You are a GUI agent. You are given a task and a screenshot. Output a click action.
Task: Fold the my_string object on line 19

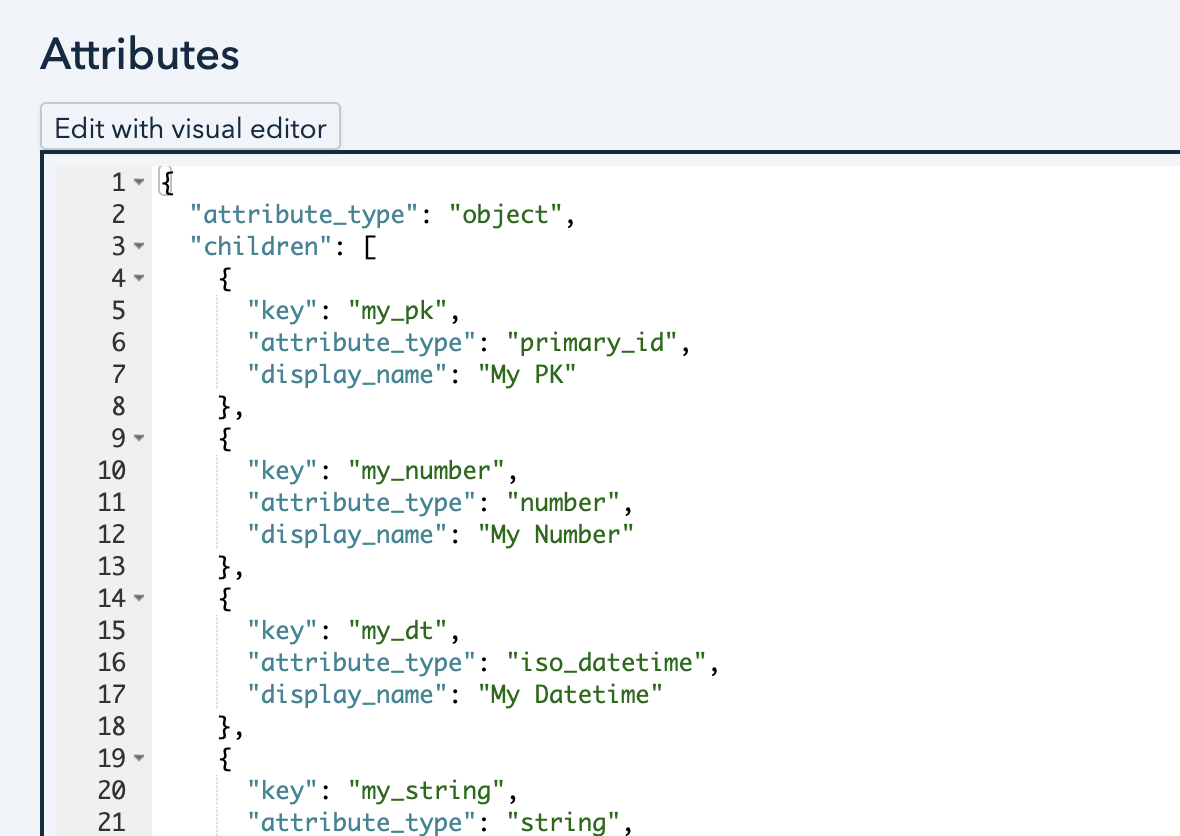(x=139, y=759)
